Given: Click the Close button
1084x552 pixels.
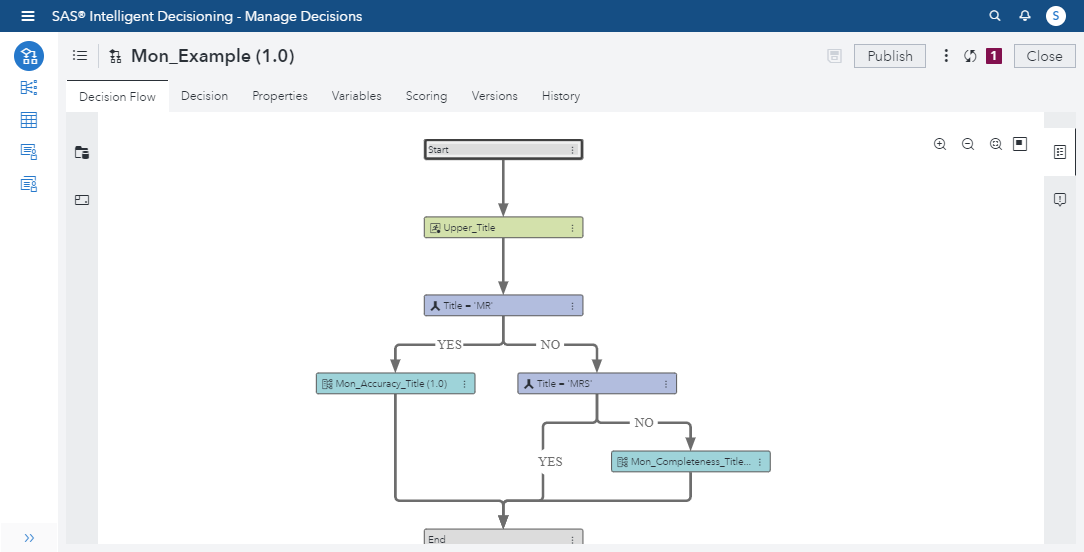Looking at the screenshot, I should pyautogui.click(x=1044, y=56).
